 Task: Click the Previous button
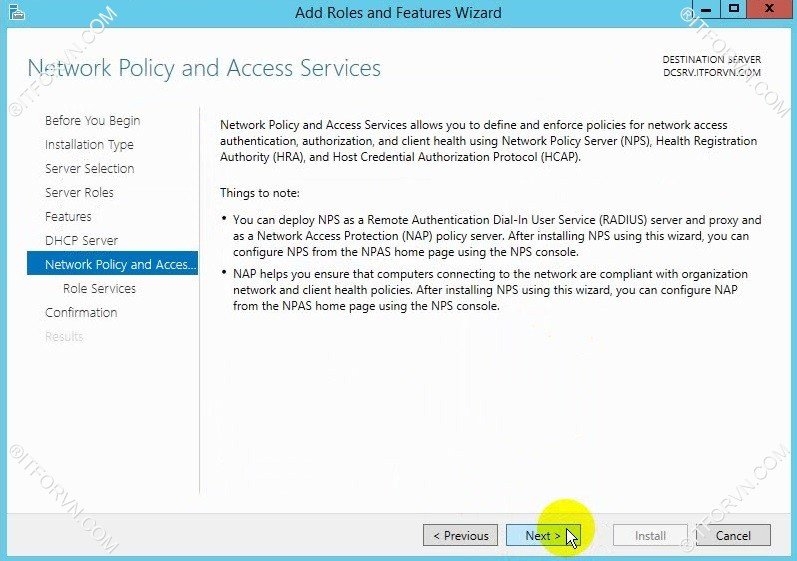click(x=461, y=536)
